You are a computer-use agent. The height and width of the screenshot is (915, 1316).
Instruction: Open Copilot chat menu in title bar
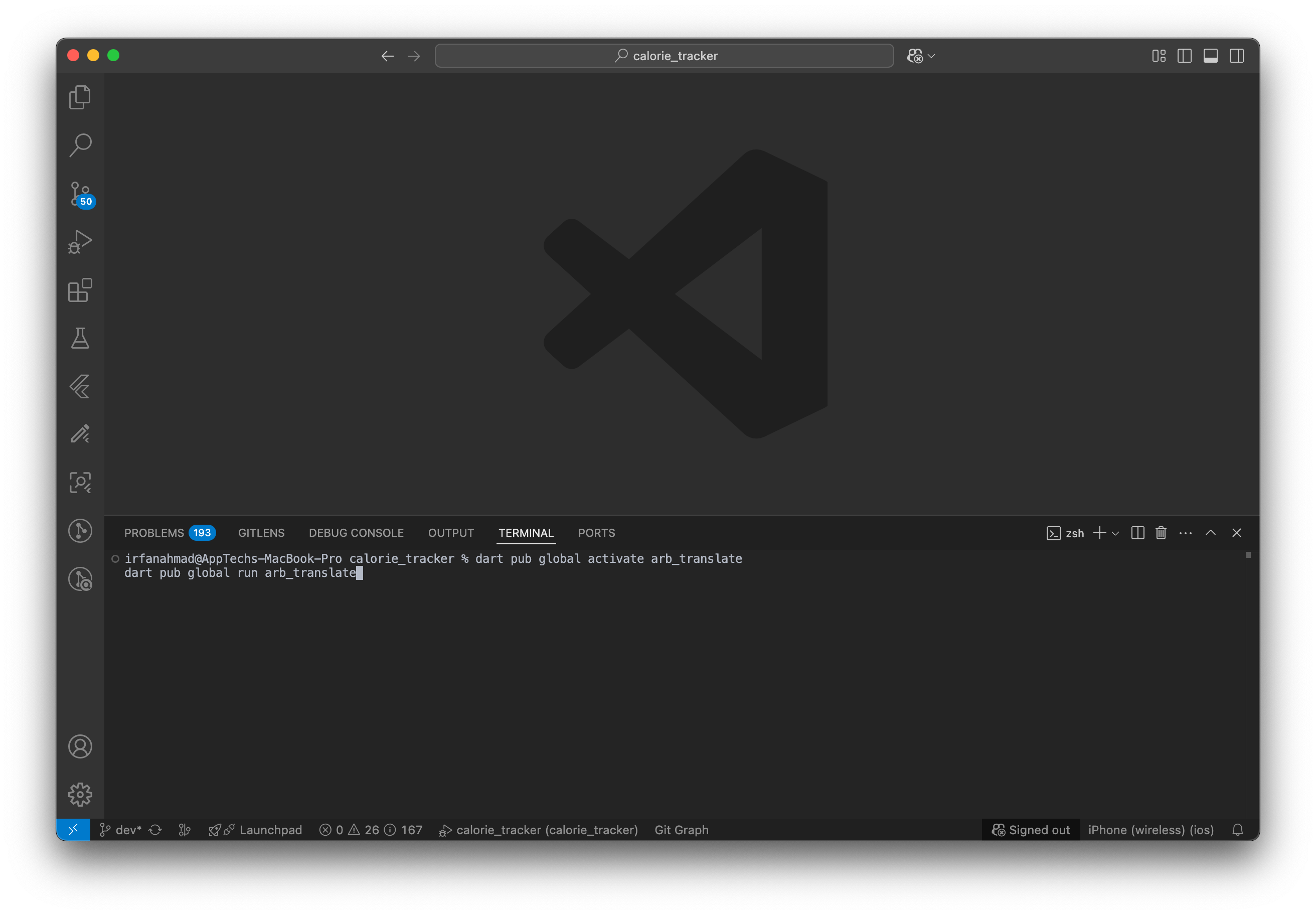(921, 56)
